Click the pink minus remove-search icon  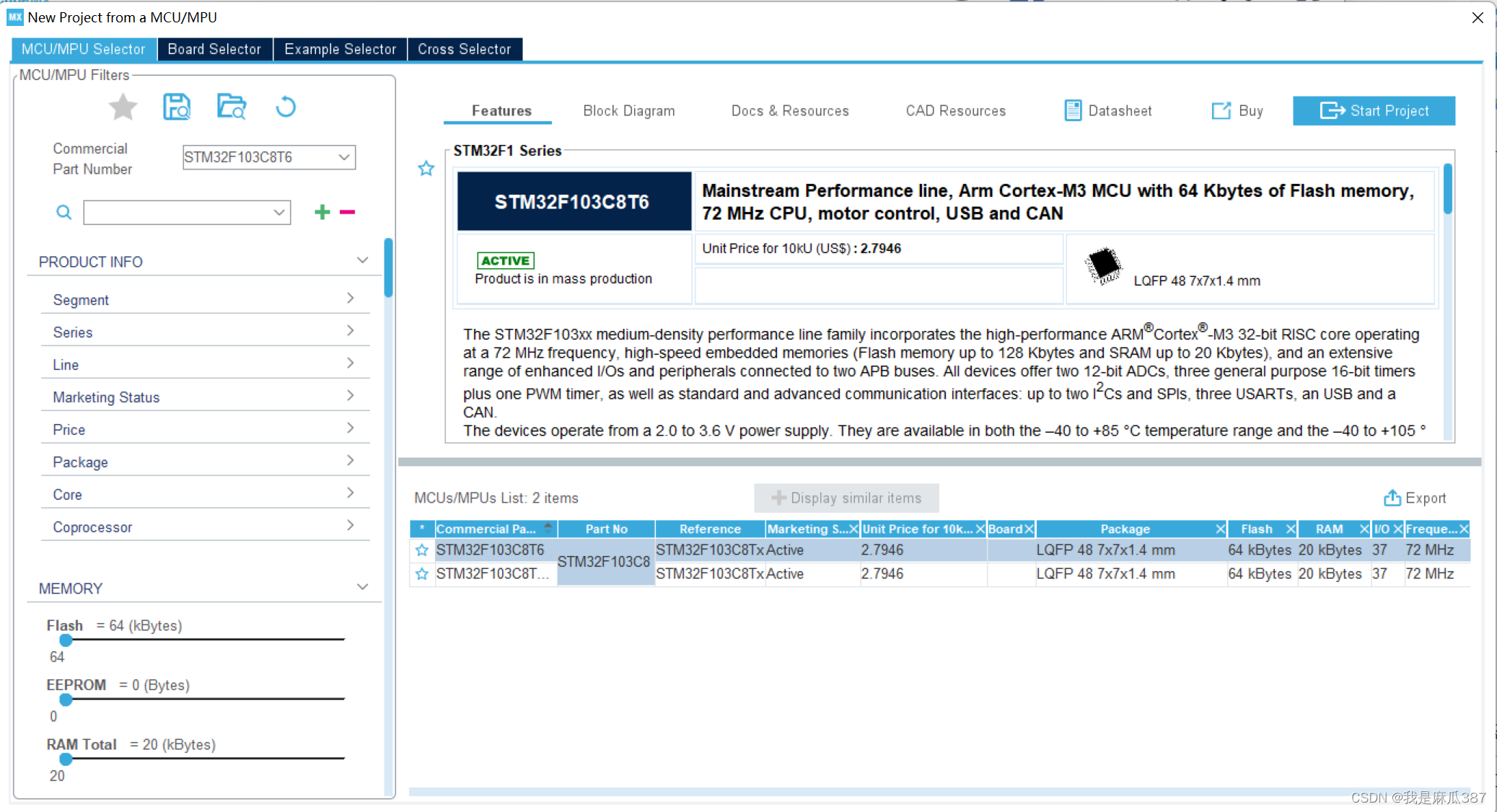[348, 212]
